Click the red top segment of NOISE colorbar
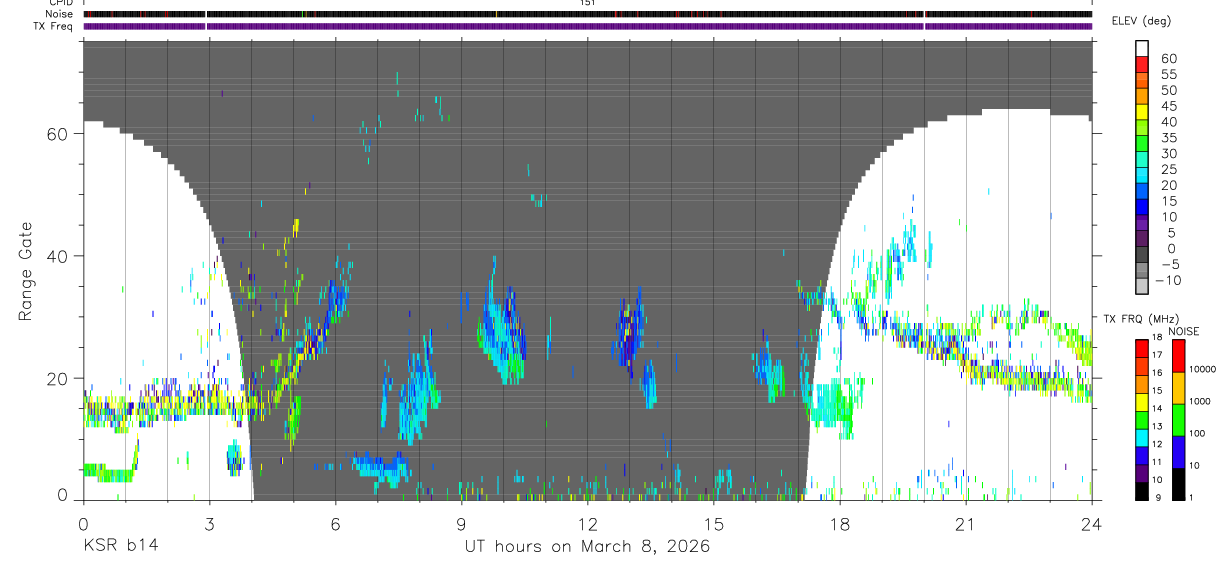 (1178, 355)
